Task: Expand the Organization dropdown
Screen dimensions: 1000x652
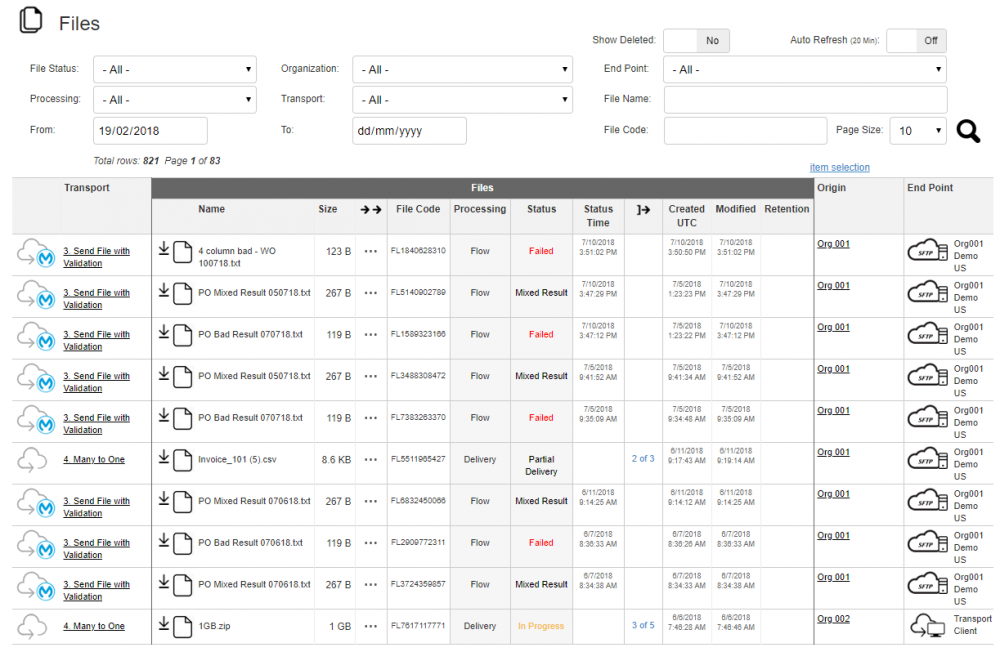Action: pos(462,70)
